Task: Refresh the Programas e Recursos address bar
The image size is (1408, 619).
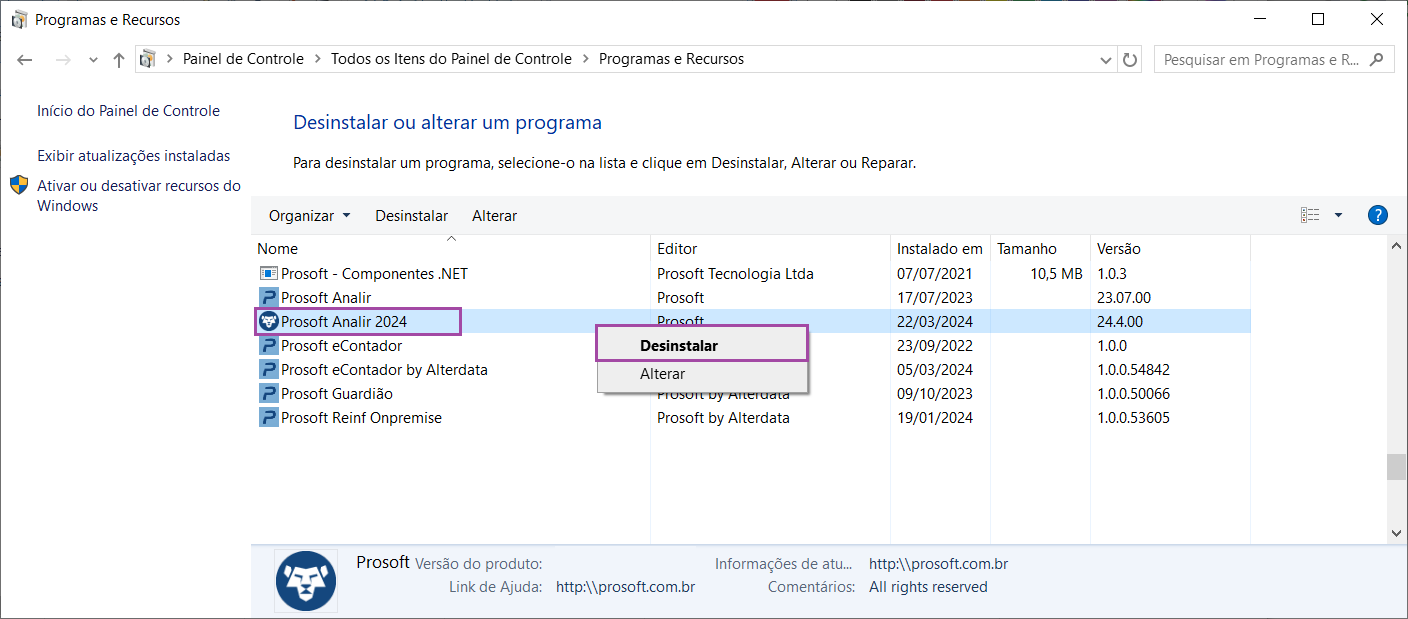Action: click(1130, 60)
